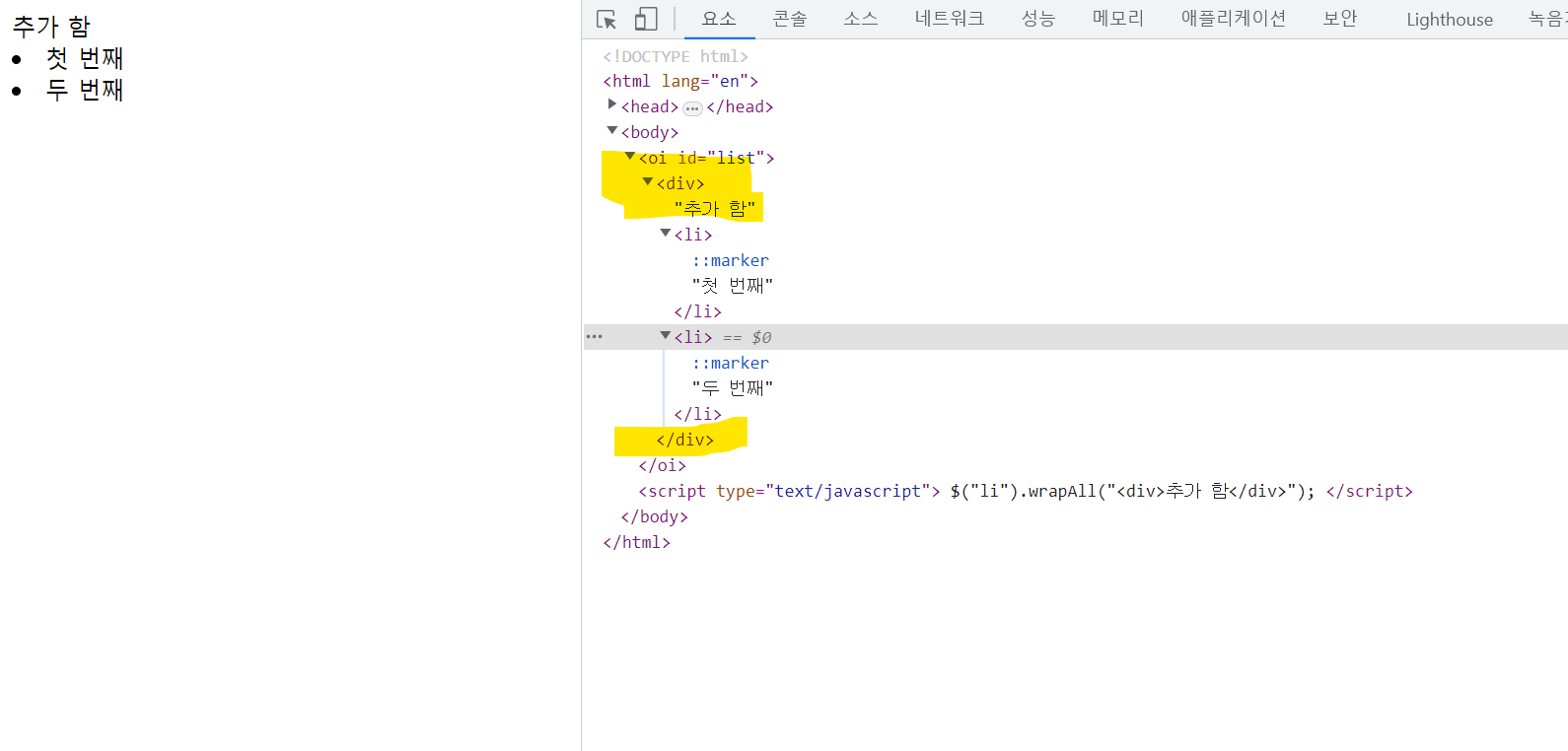Click the closing </li> after 두 번째

pyautogui.click(x=698, y=414)
